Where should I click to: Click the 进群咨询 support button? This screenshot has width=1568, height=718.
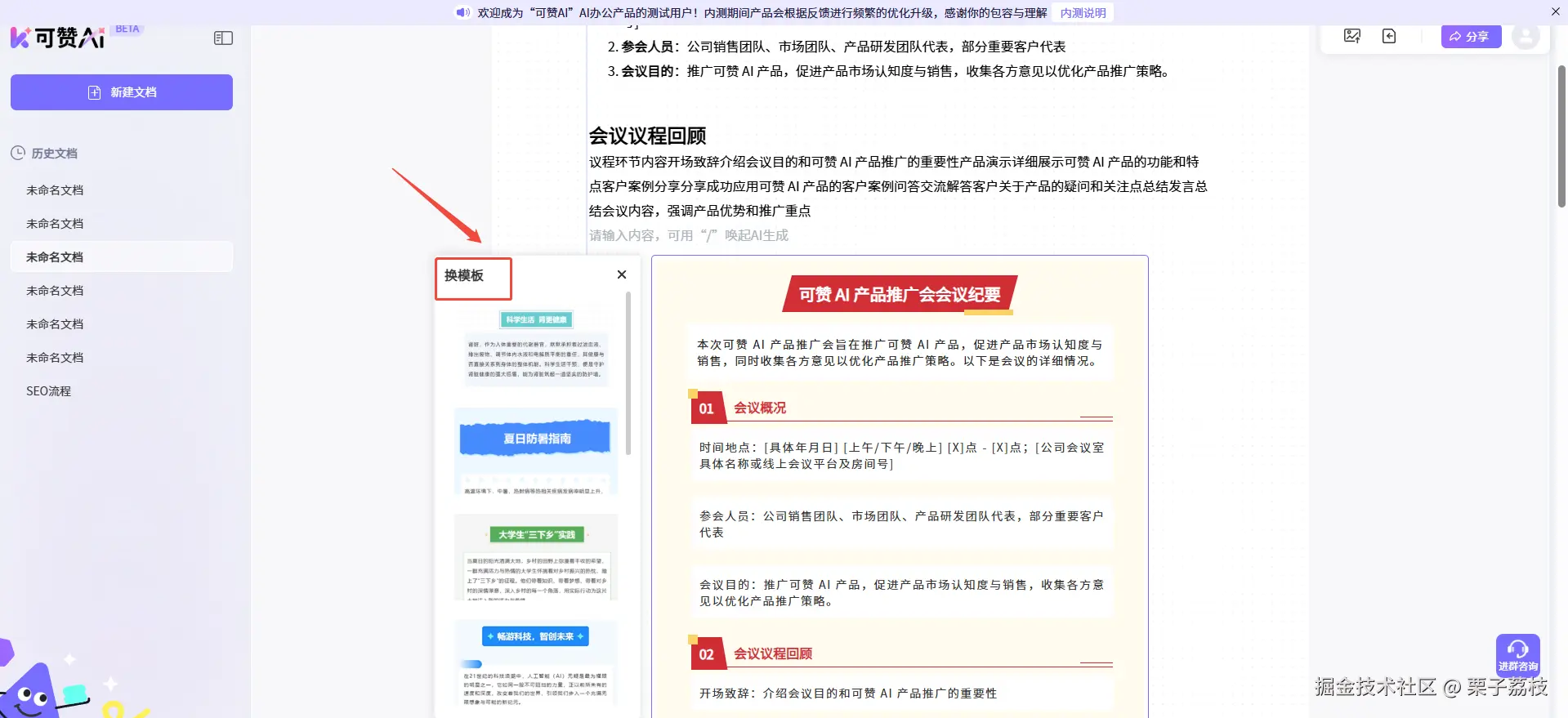point(1518,655)
